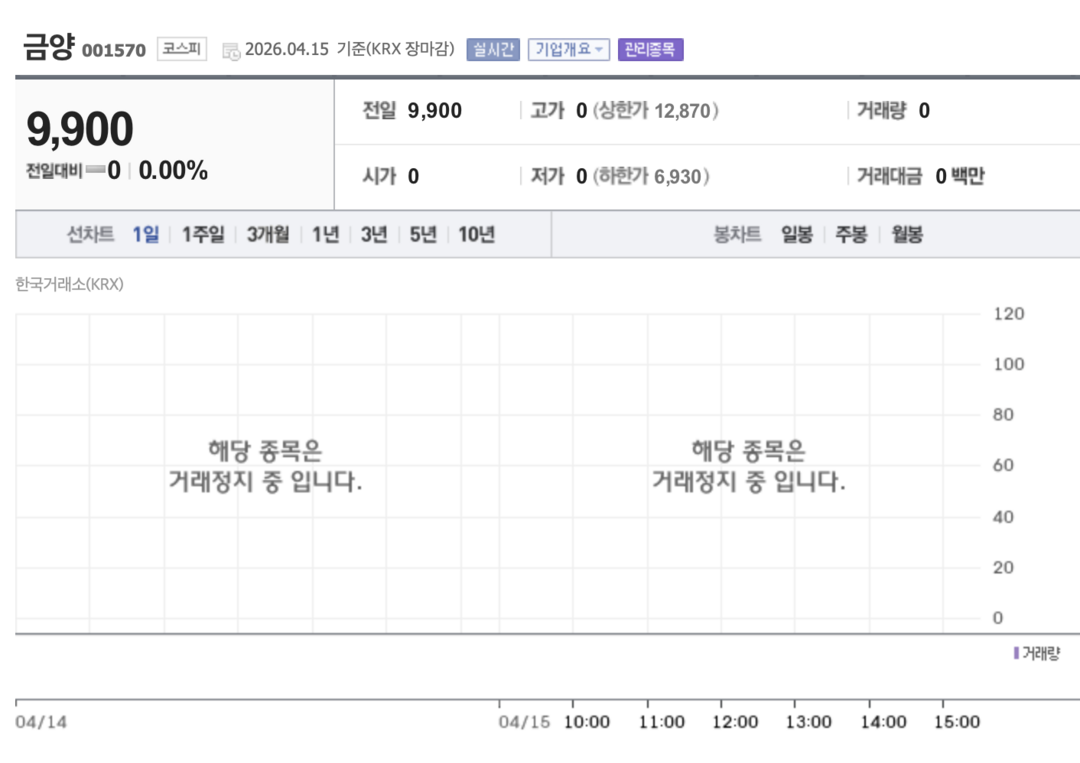The width and height of the screenshot is (1080, 763).
Task: Show the 월봉 monthly candle chart
Action: click(906, 235)
